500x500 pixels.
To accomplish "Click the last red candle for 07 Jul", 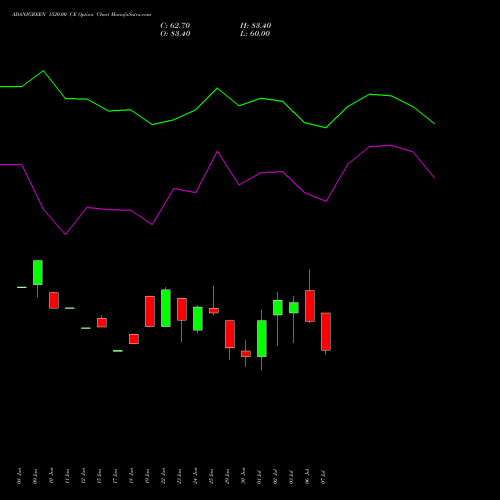I will (x=326, y=332).
